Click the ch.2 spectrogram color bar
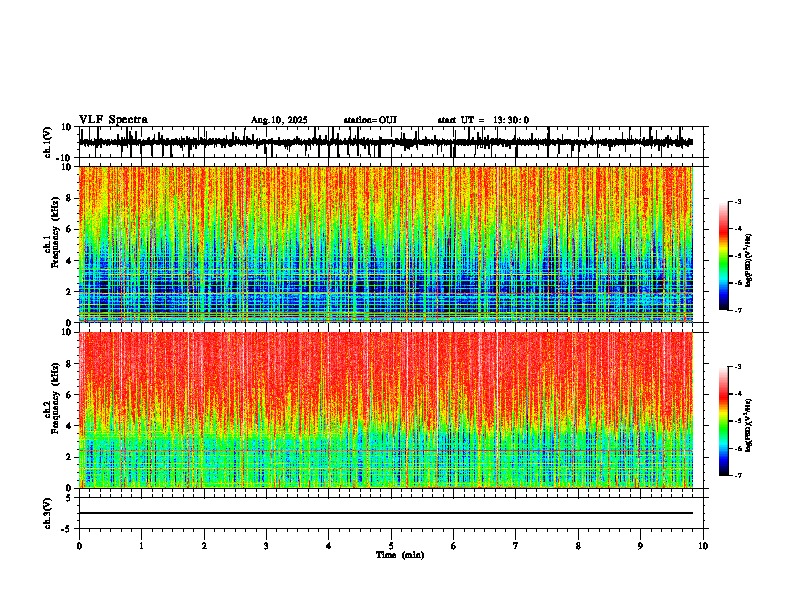 coord(723,421)
